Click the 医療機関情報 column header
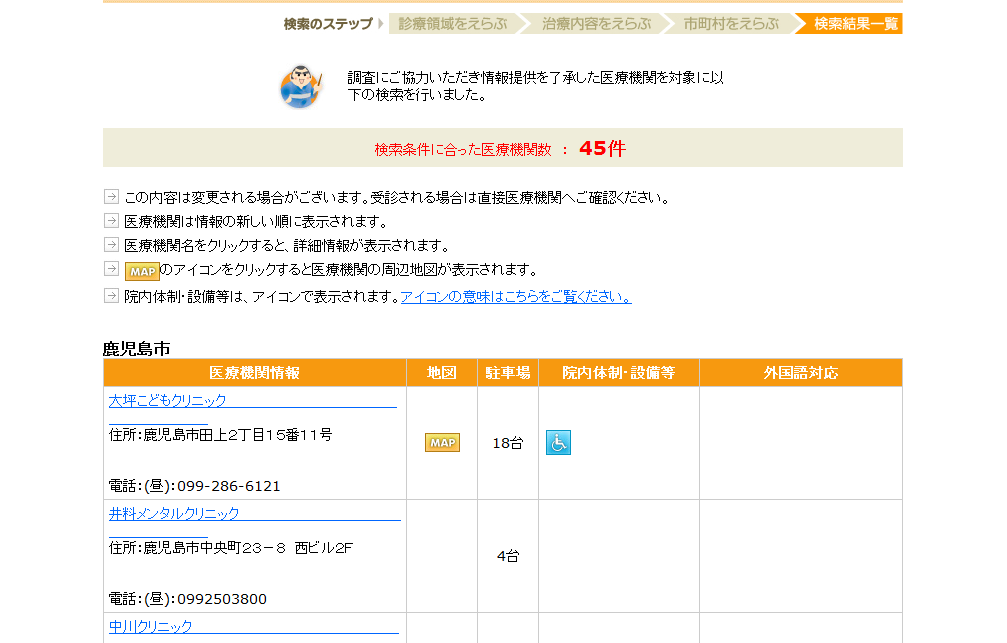The height and width of the screenshot is (643, 1007). [x=255, y=373]
